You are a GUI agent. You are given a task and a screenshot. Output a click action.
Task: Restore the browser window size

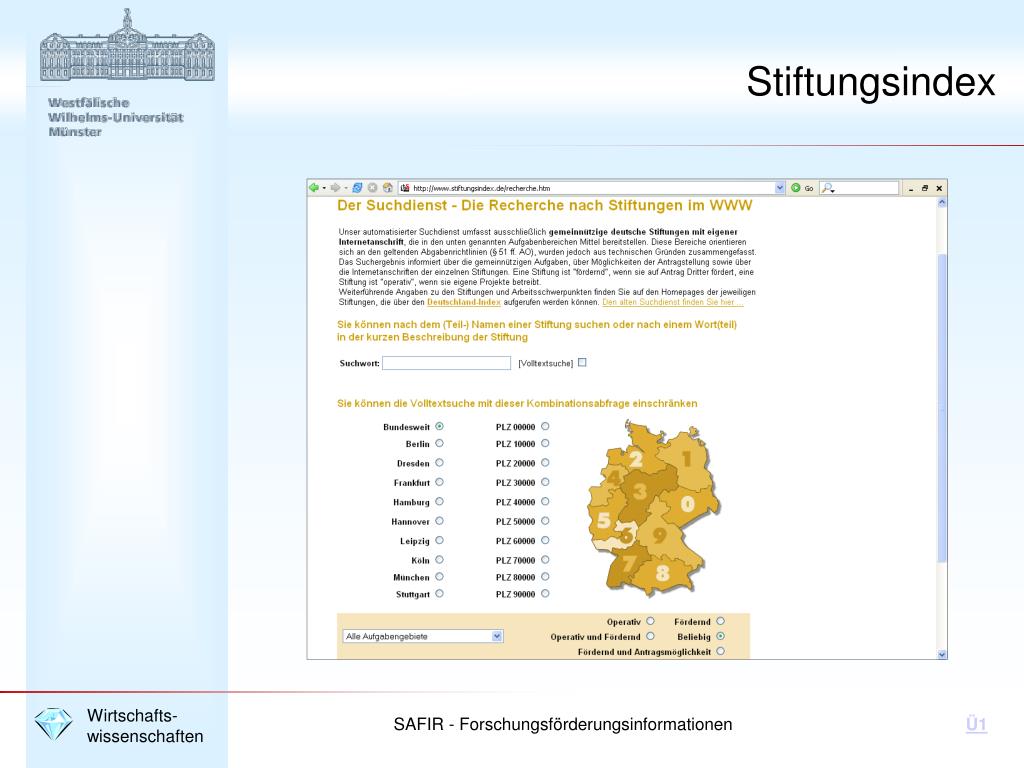pyautogui.click(x=925, y=188)
